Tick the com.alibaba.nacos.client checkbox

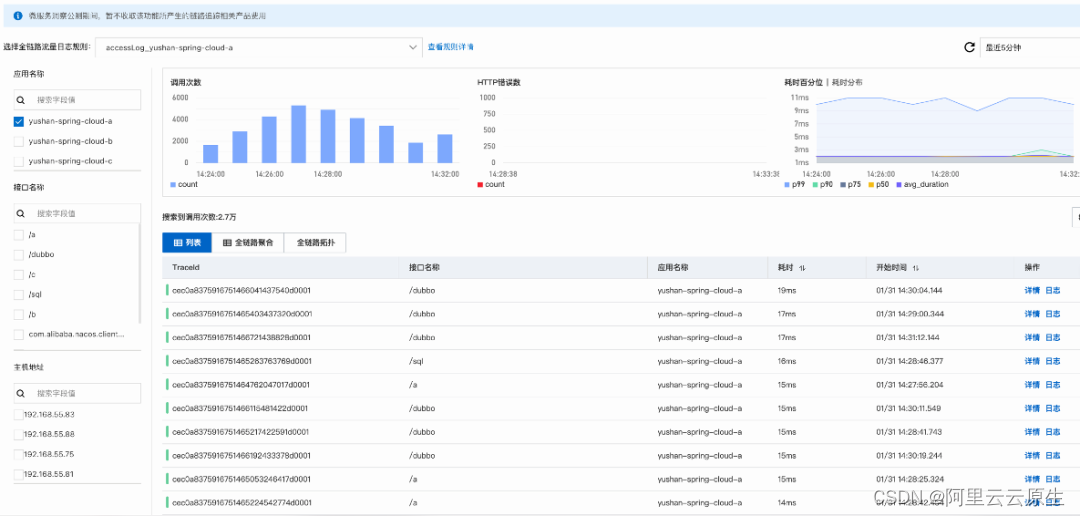click(x=19, y=335)
